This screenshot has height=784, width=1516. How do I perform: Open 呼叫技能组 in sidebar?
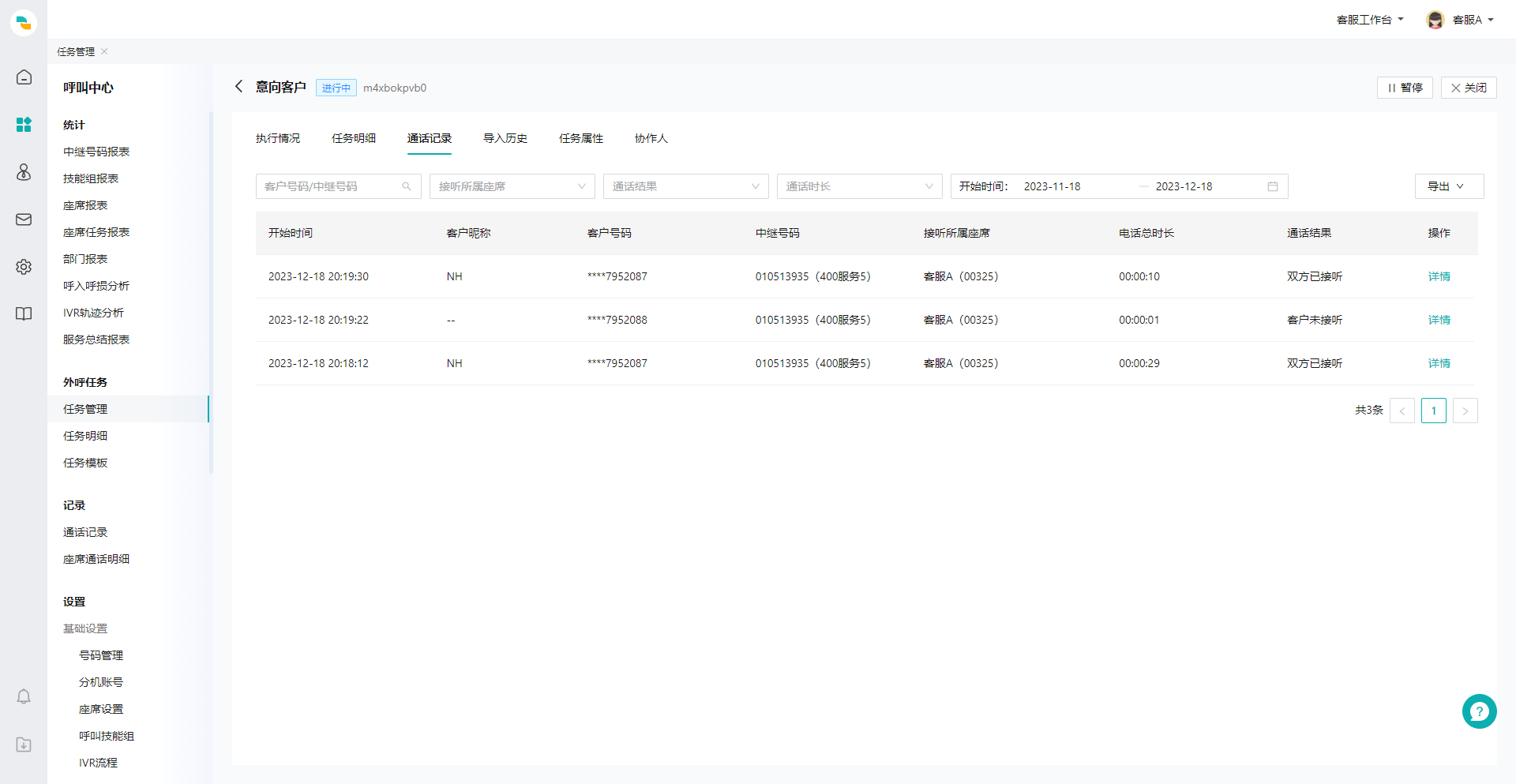click(107, 736)
